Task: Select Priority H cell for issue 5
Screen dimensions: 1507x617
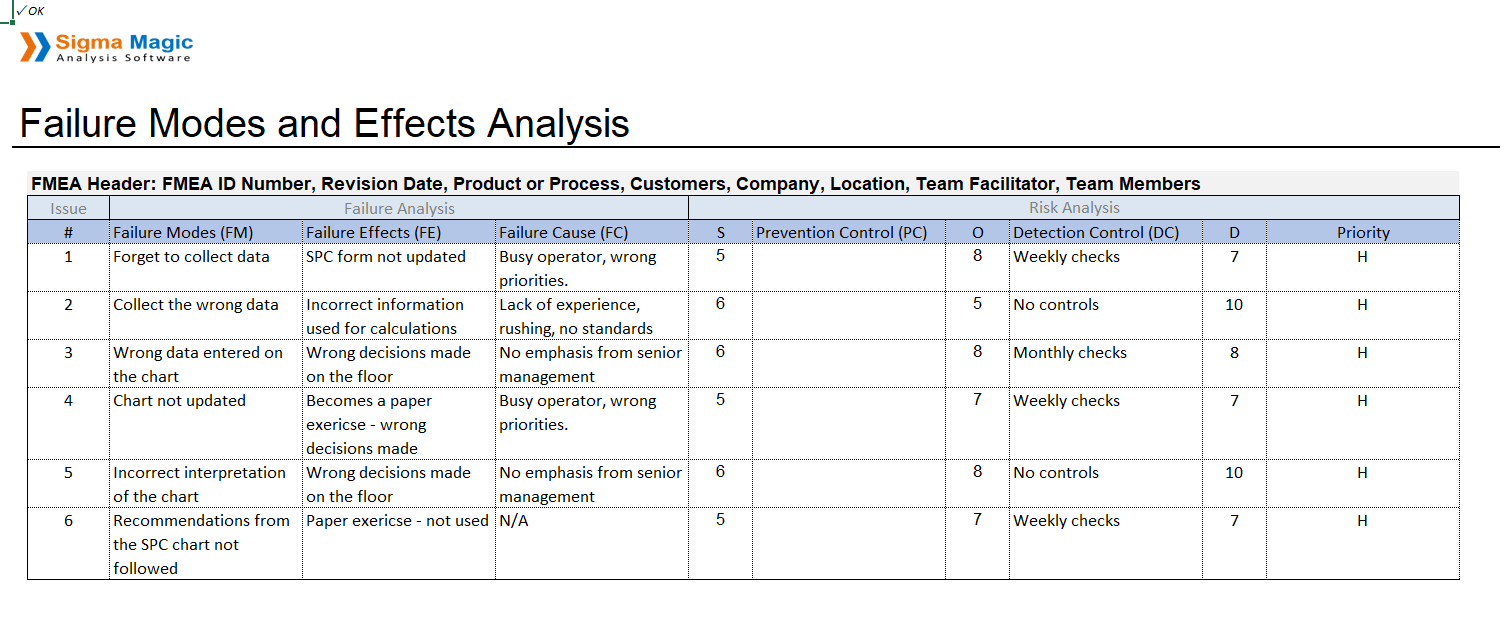Action: tap(1363, 484)
